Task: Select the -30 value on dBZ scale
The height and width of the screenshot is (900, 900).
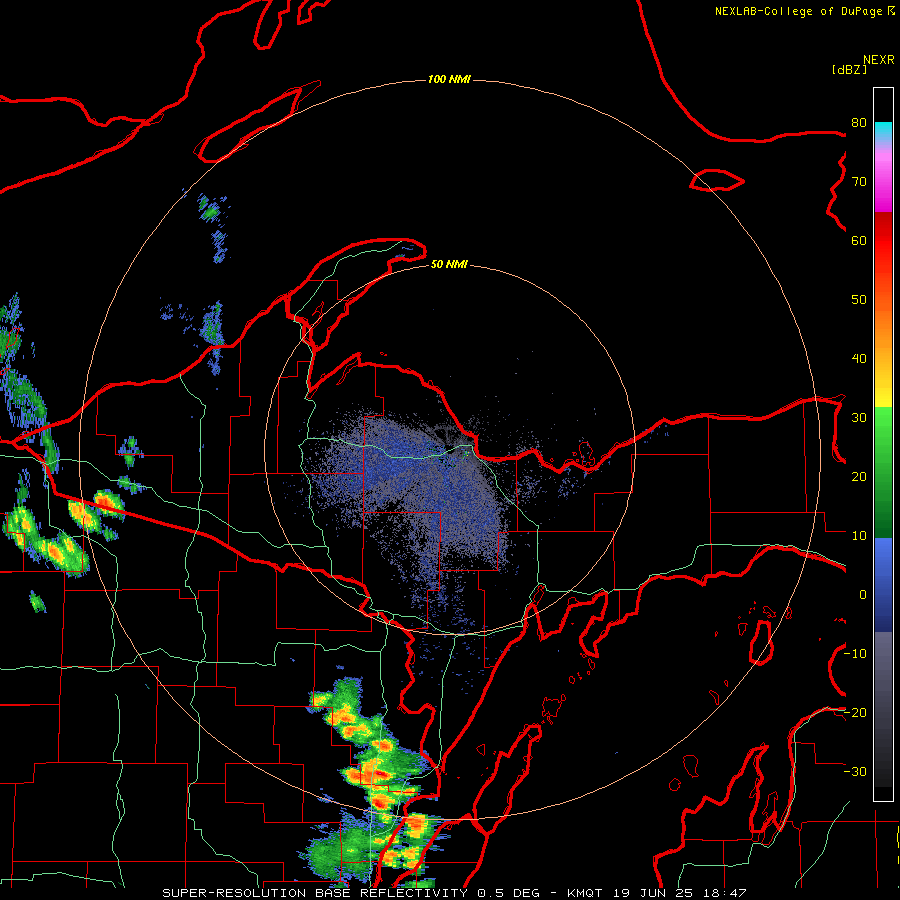Action: click(x=855, y=772)
